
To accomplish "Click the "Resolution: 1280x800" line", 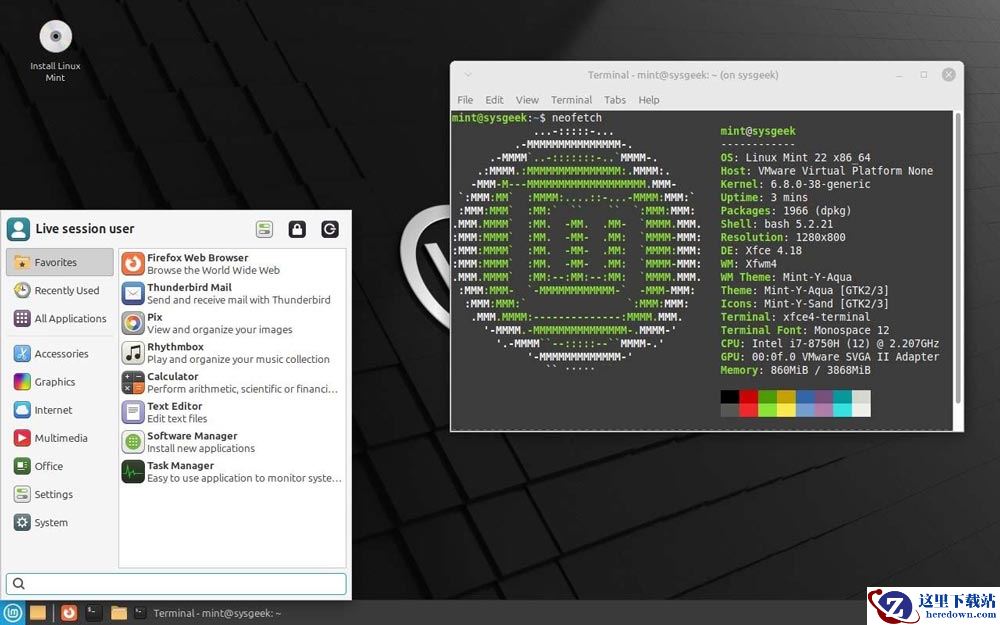I will [x=783, y=237].
